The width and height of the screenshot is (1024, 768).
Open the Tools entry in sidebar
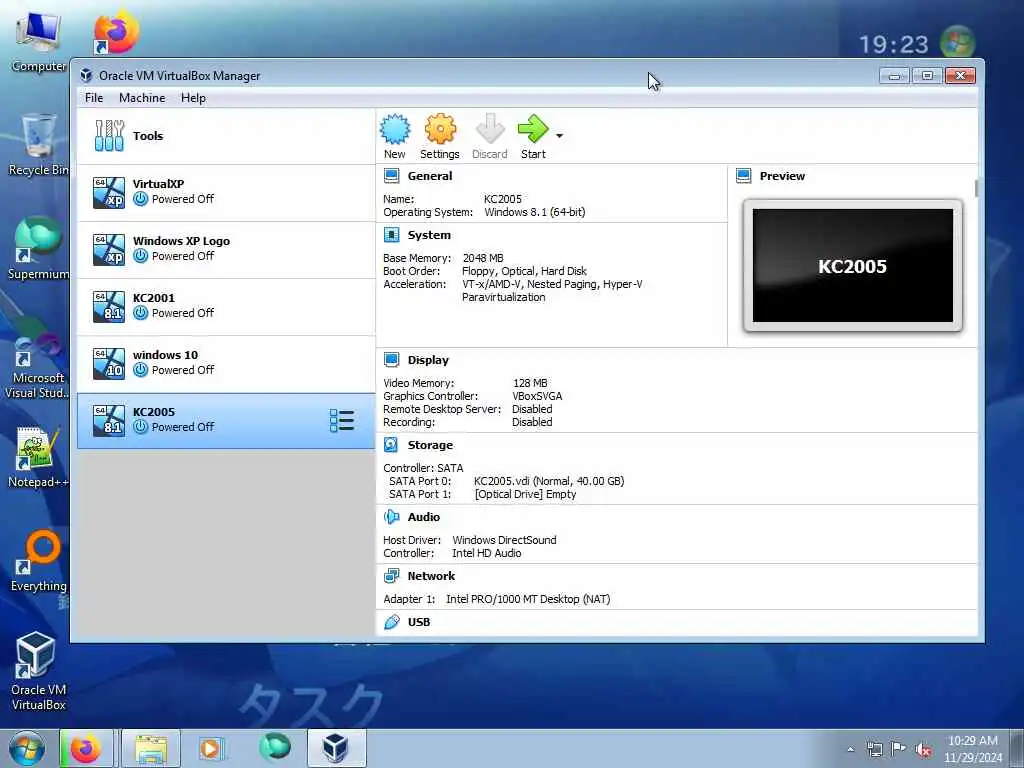tap(226, 136)
